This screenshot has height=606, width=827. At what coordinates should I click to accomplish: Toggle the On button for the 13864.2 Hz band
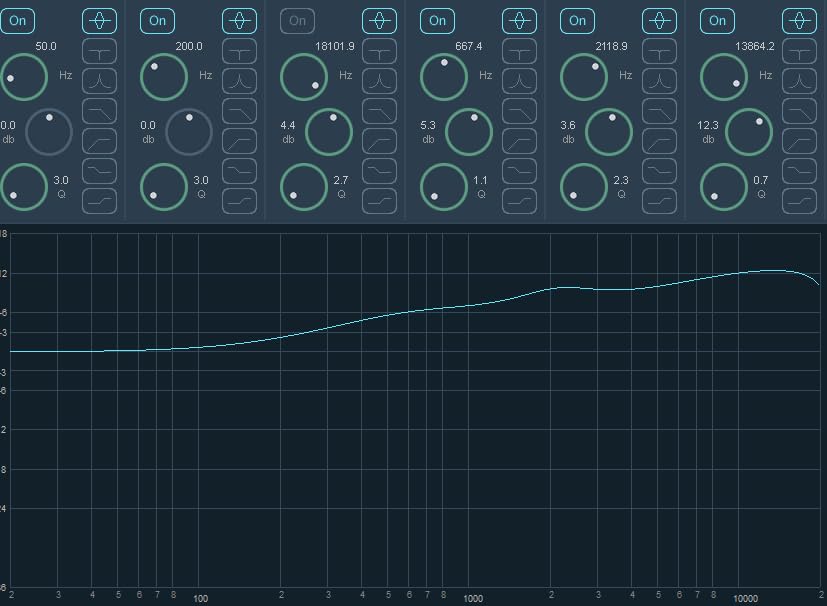(717, 21)
